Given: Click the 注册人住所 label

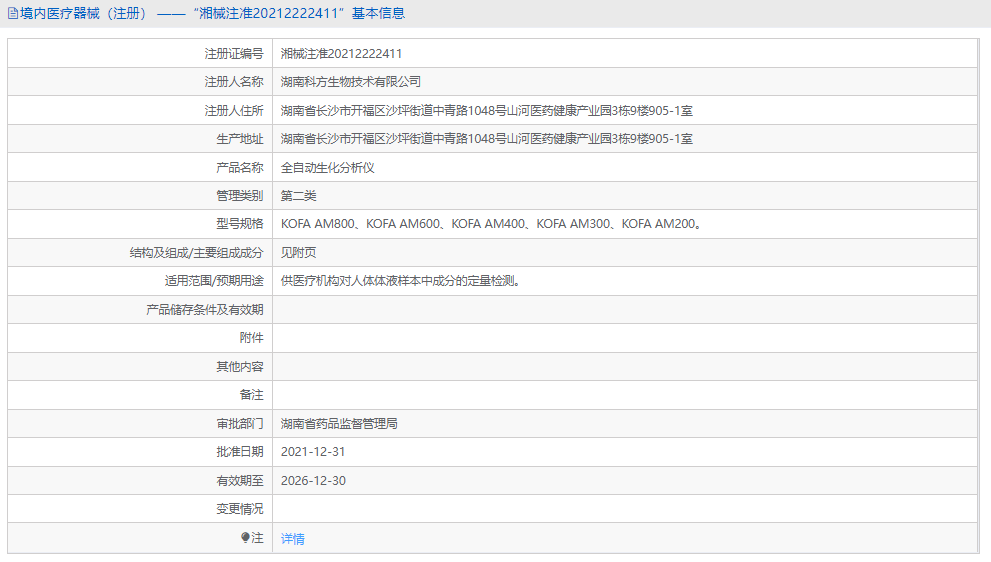Looking at the screenshot, I should [234, 111].
